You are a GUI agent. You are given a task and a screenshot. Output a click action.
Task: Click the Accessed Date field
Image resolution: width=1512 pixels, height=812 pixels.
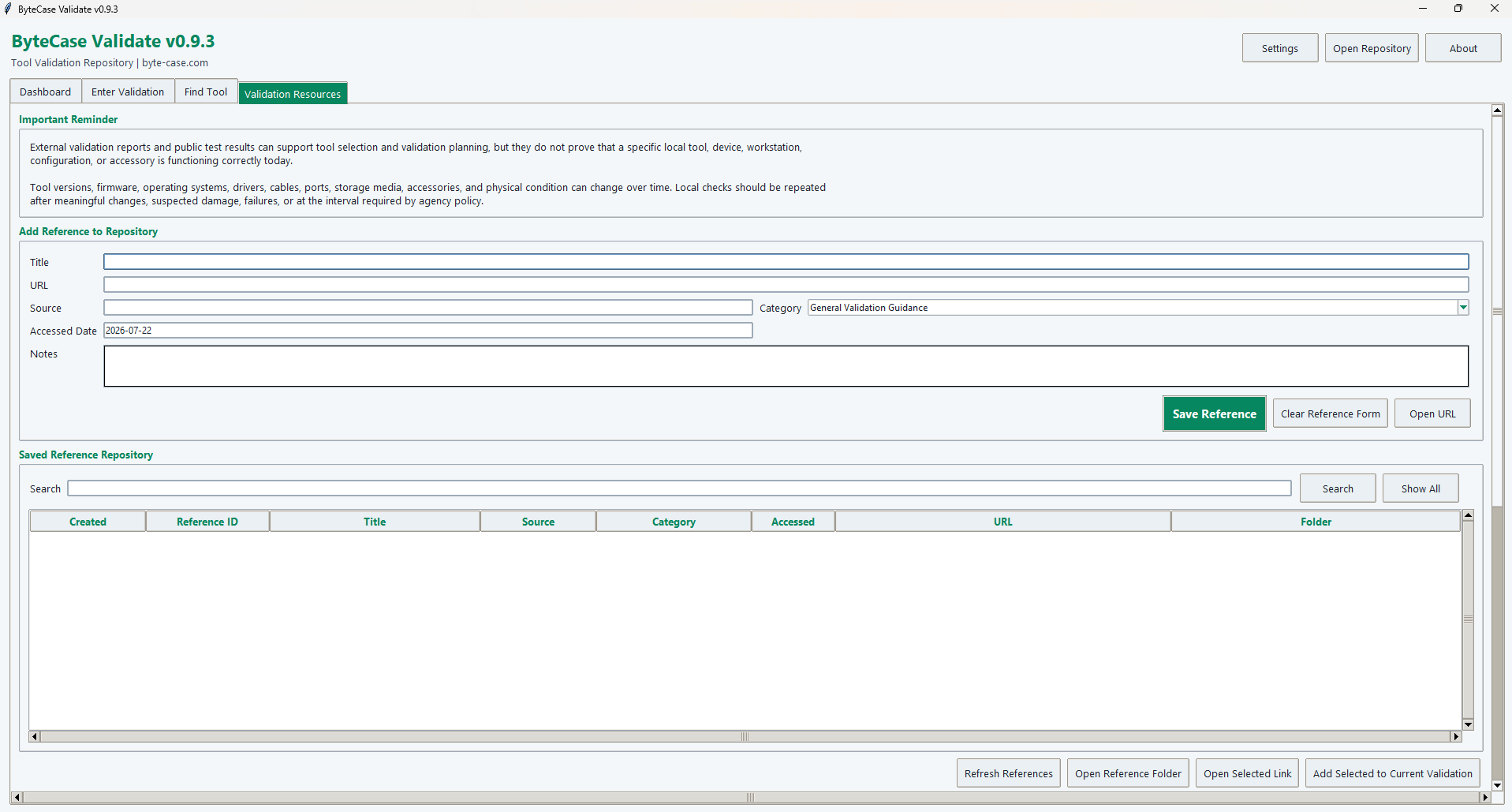coord(428,331)
